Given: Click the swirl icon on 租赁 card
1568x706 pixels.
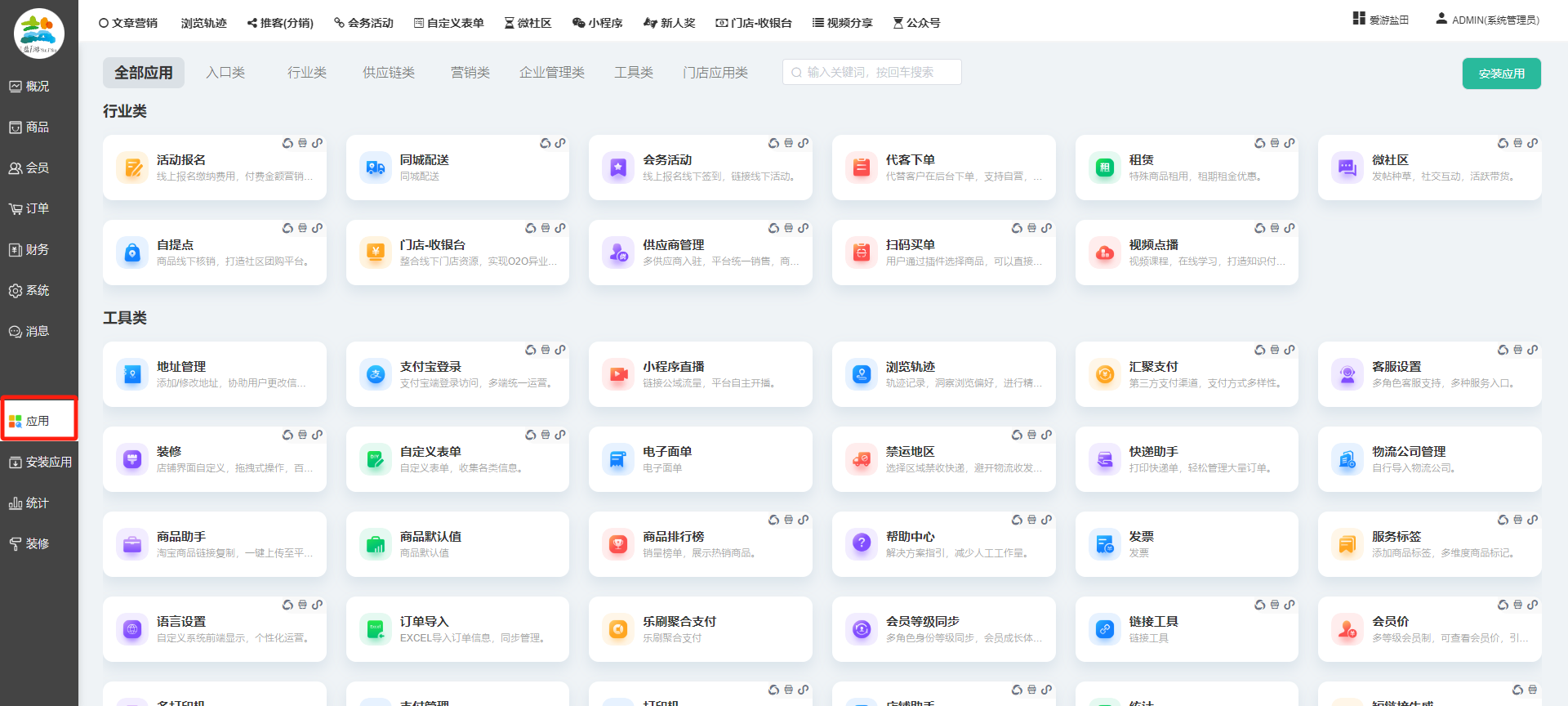Looking at the screenshot, I should click(1259, 143).
